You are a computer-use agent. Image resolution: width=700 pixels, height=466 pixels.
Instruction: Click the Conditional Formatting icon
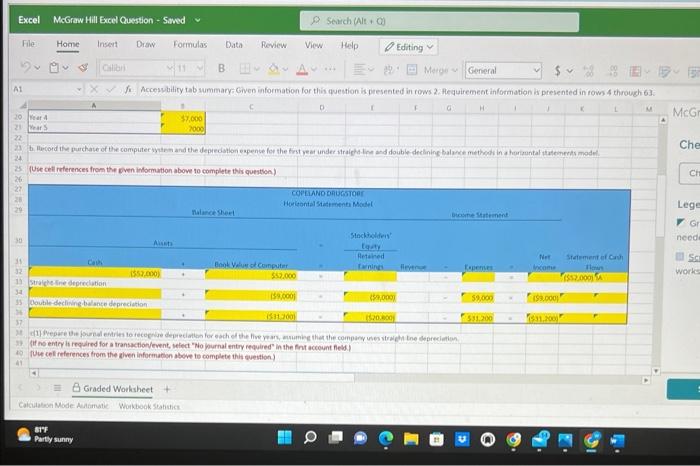click(635, 71)
